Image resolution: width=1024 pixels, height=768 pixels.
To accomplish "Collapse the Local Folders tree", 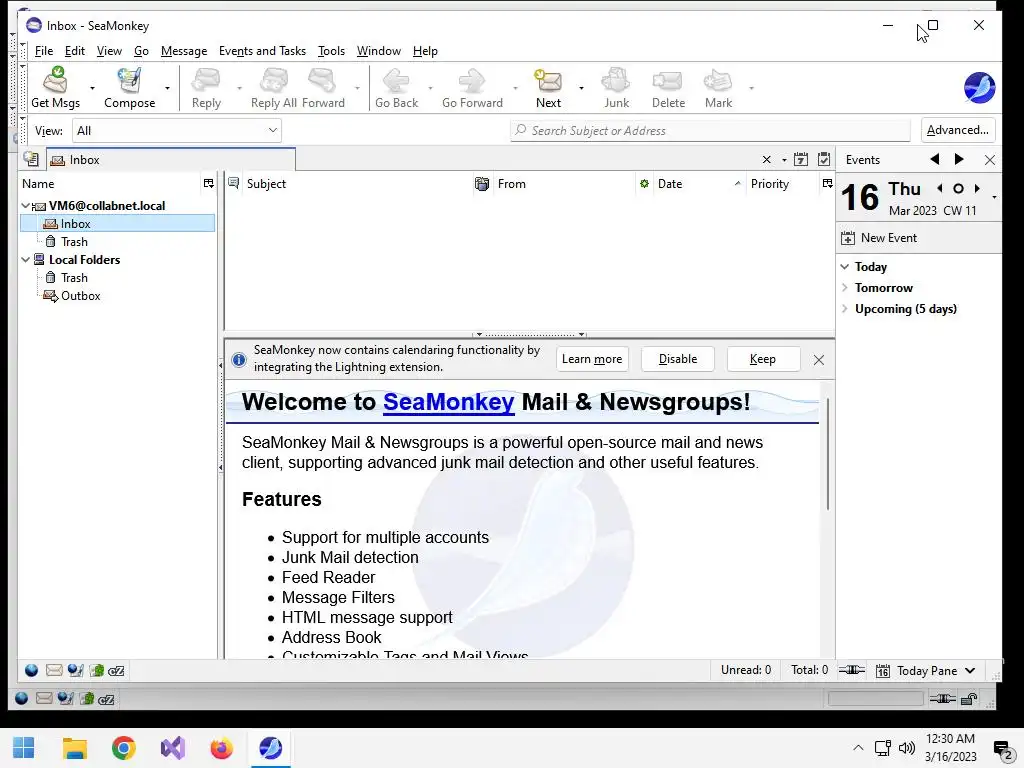I will pos(25,260).
